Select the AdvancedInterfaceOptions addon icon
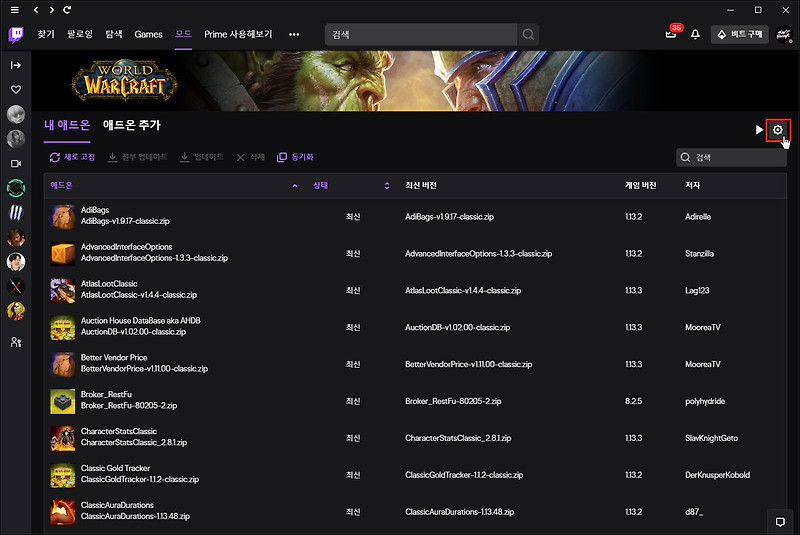Image resolution: width=800 pixels, height=535 pixels. [x=63, y=253]
